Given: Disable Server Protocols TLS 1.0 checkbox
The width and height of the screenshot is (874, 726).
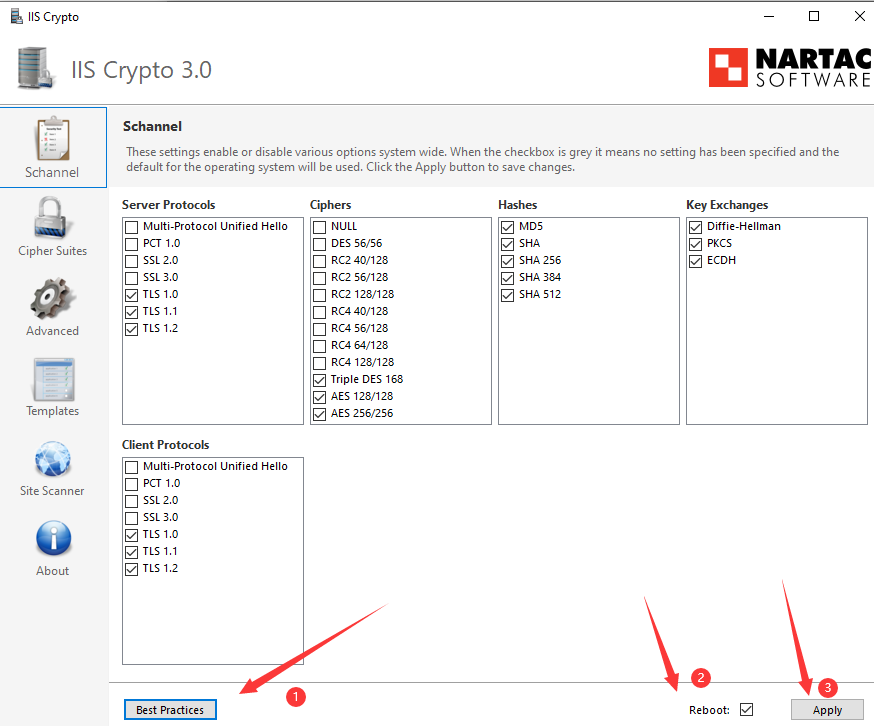Looking at the screenshot, I should pyautogui.click(x=132, y=295).
